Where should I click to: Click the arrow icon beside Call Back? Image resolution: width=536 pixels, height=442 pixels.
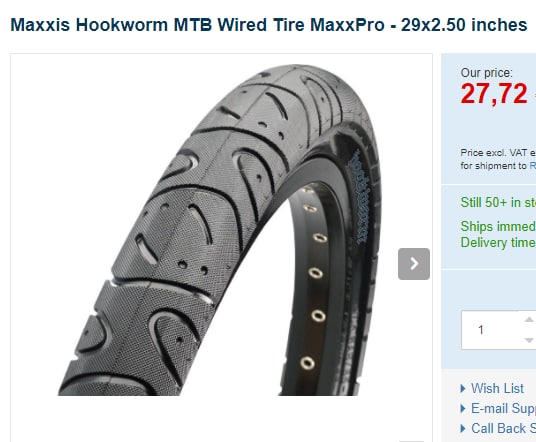point(463,428)
